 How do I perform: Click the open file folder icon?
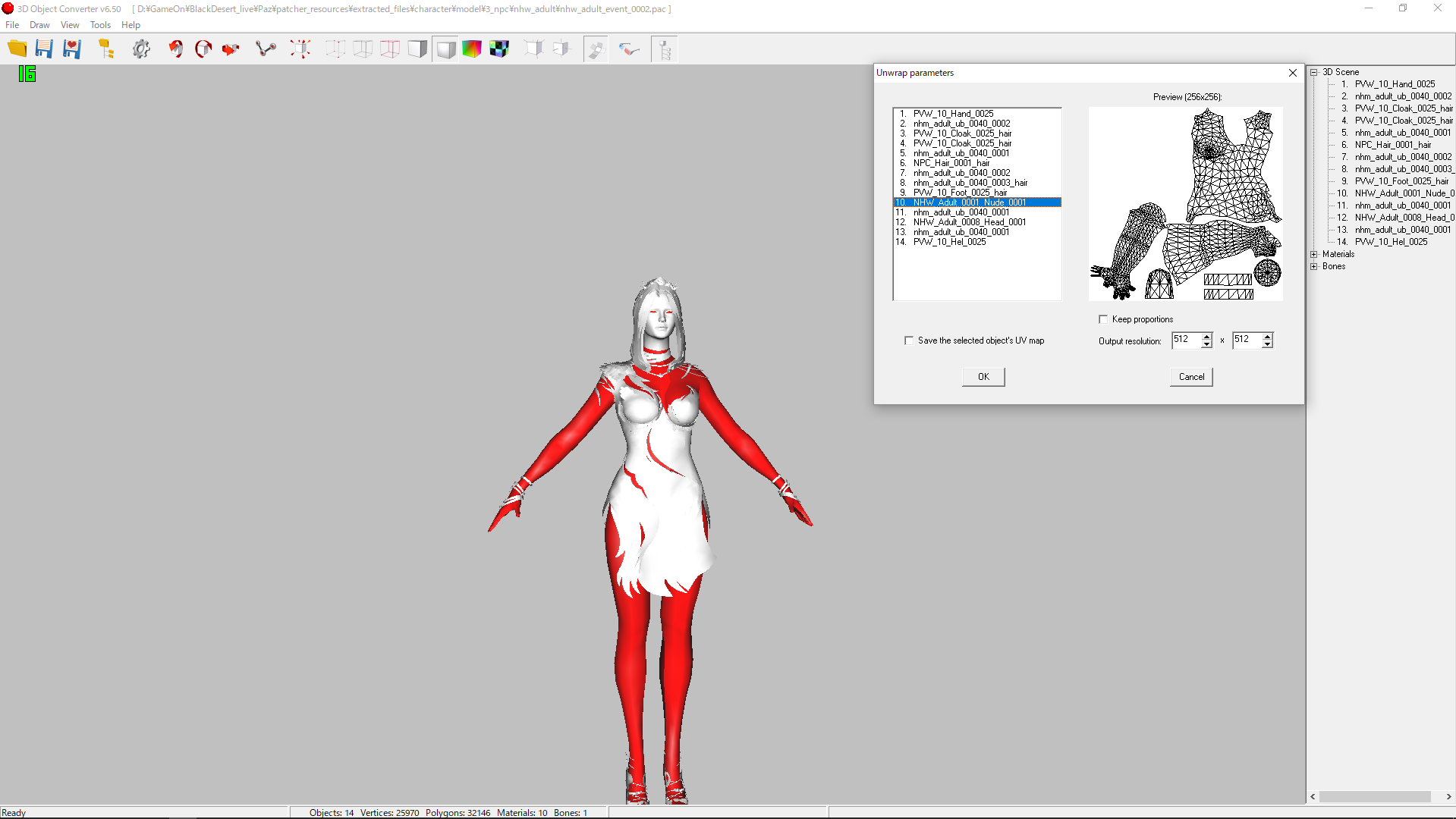17,49
